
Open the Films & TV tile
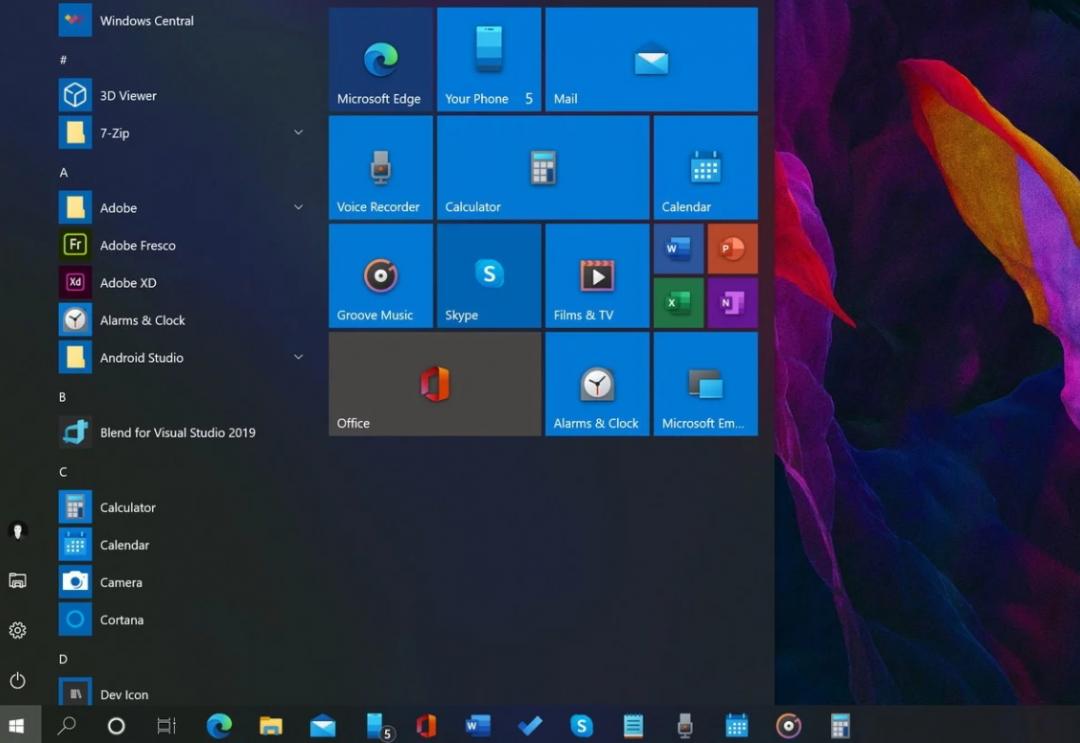597,276
